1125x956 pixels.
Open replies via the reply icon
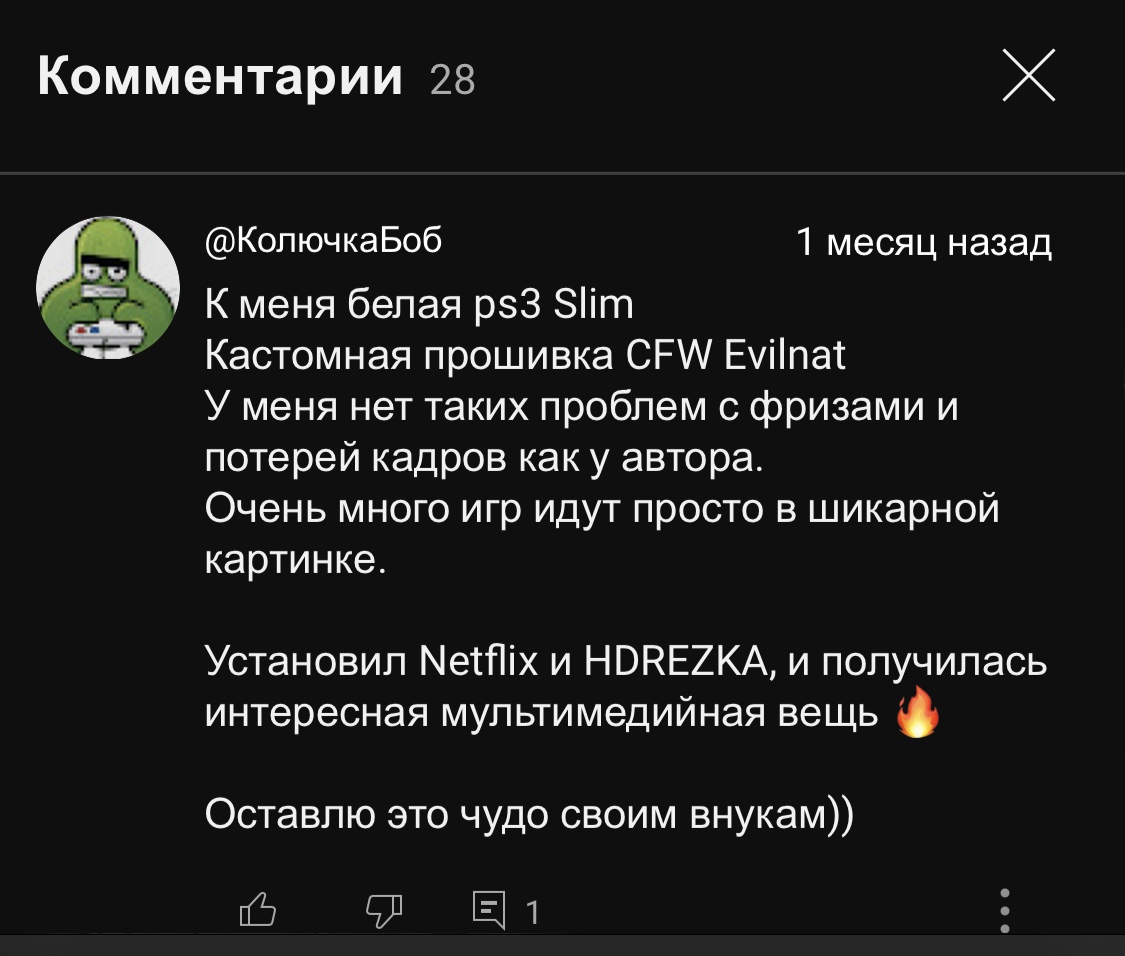click(x=489, y=911)
